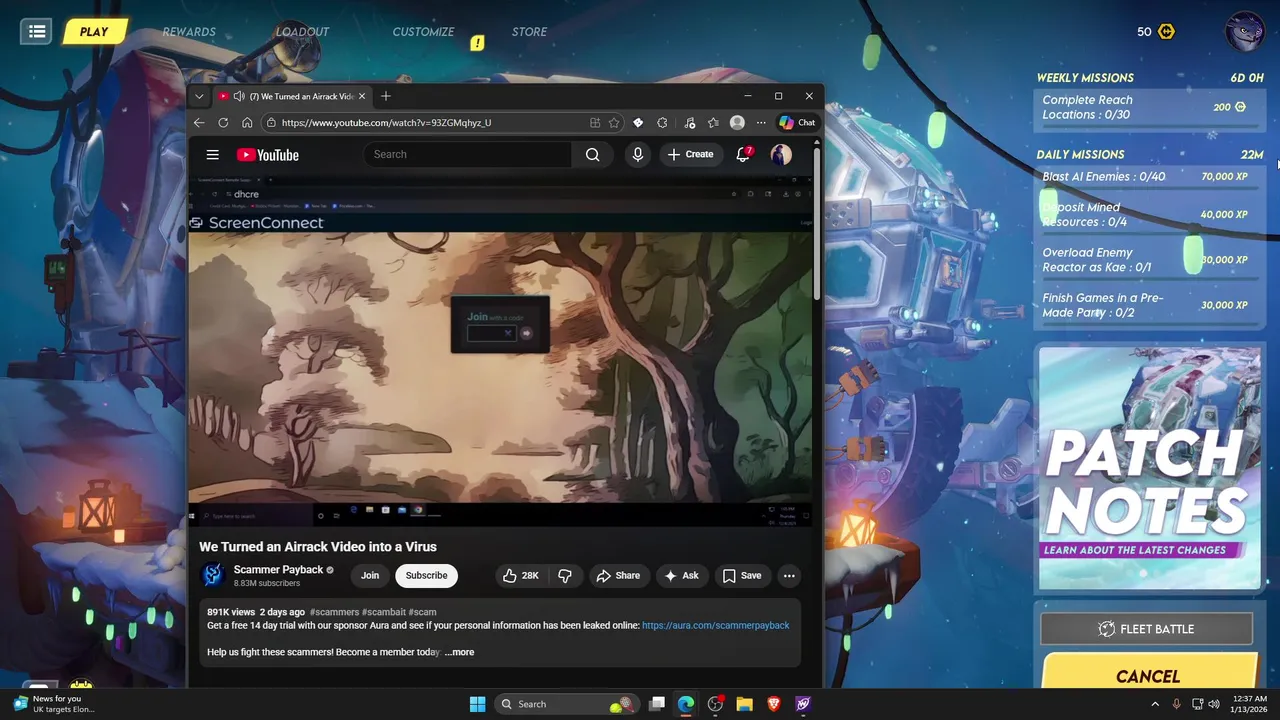The width and height of the screenshot is (1280, 720).
Task: Like the video with thumbs up
Action: point(520,575)
